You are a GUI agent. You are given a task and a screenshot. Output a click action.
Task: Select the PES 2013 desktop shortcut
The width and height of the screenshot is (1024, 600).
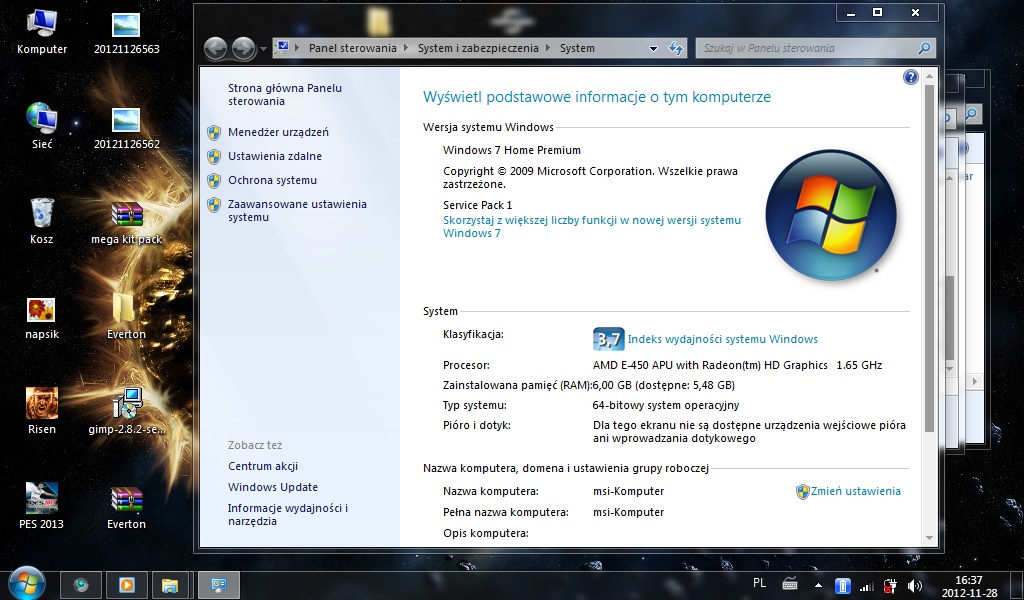42,507
